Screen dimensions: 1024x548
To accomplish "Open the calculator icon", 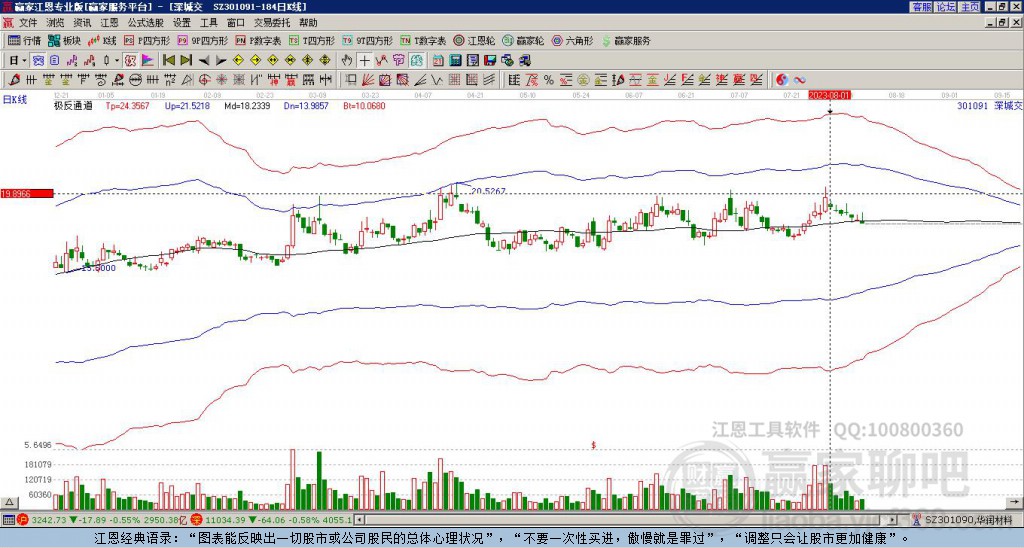I will pyautogui.click(x=455, y=61).
